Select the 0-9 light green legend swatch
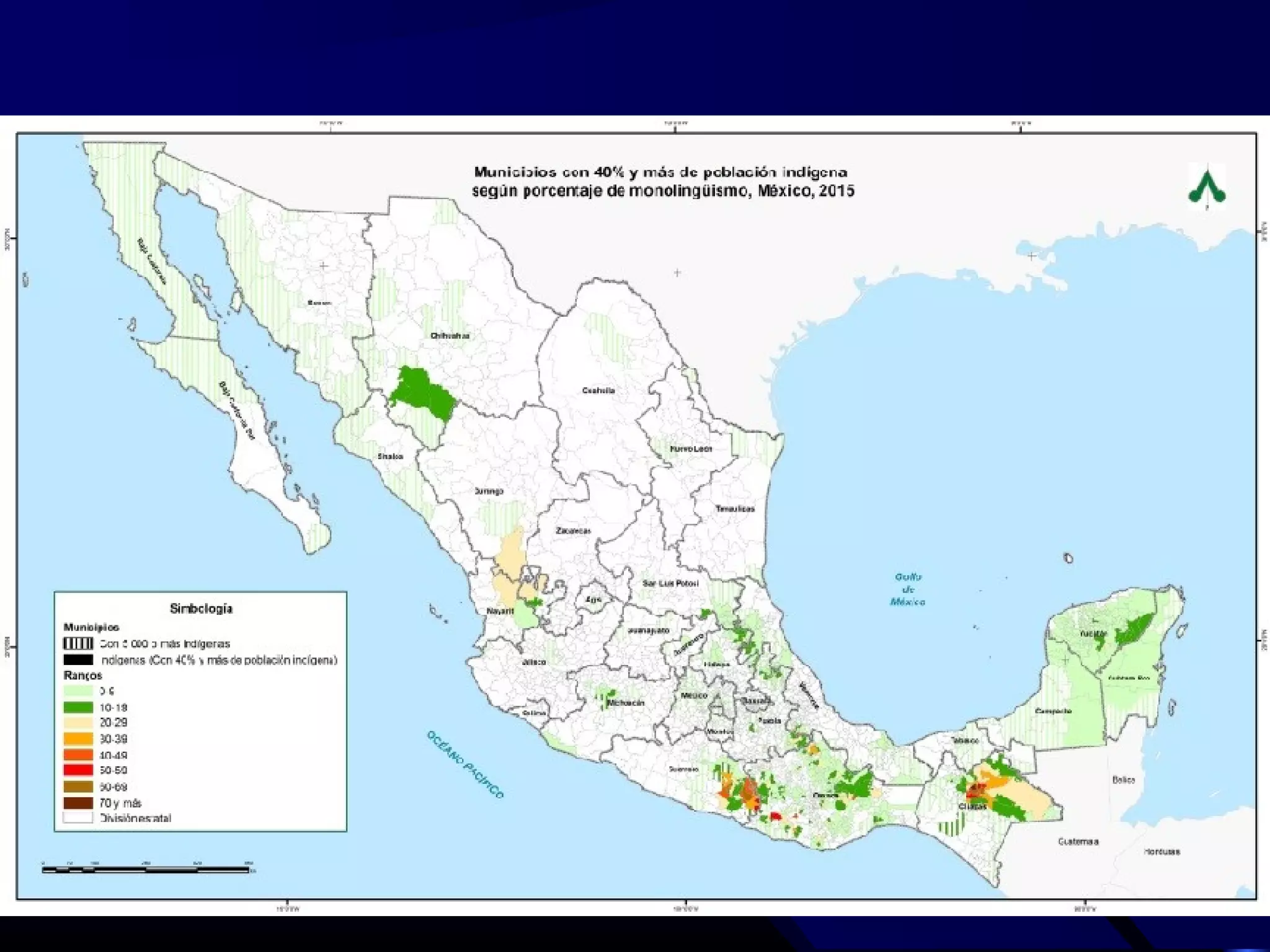Screen dimensions: 1270x952 pyautogui.click(x=78, y=690)
